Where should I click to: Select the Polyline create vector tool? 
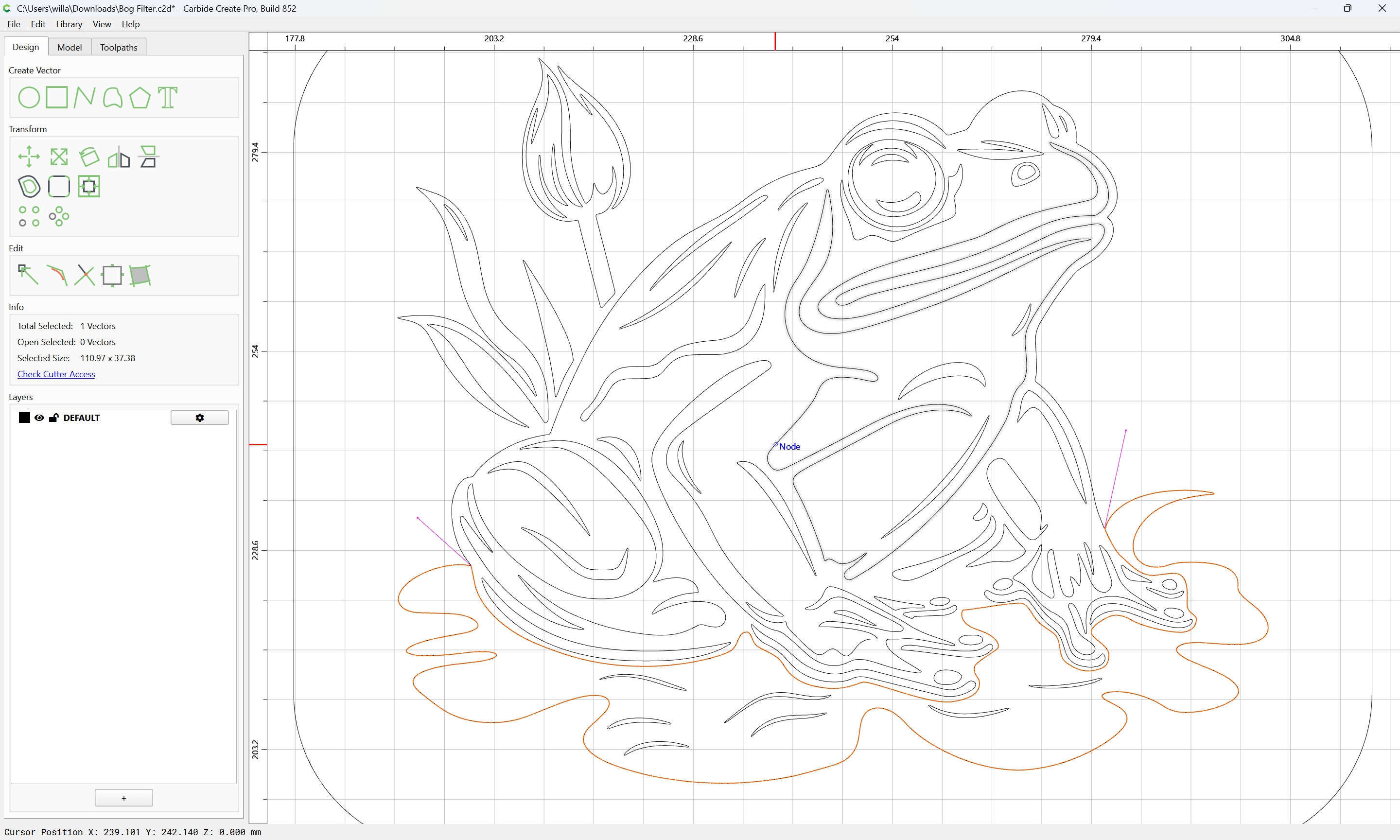click(x=84, y=97)
